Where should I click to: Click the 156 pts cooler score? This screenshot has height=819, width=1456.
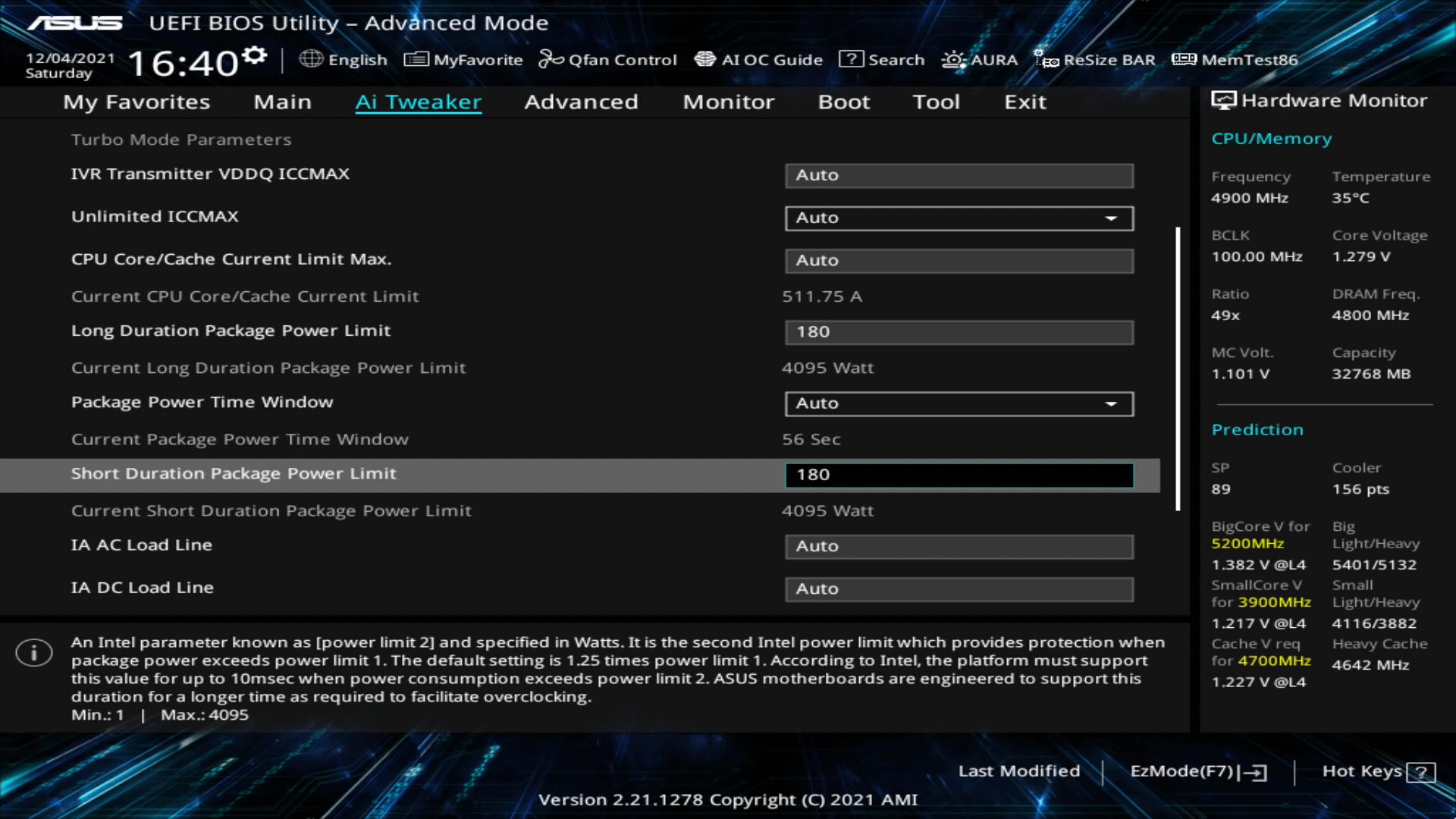[x=1360, y=489]
